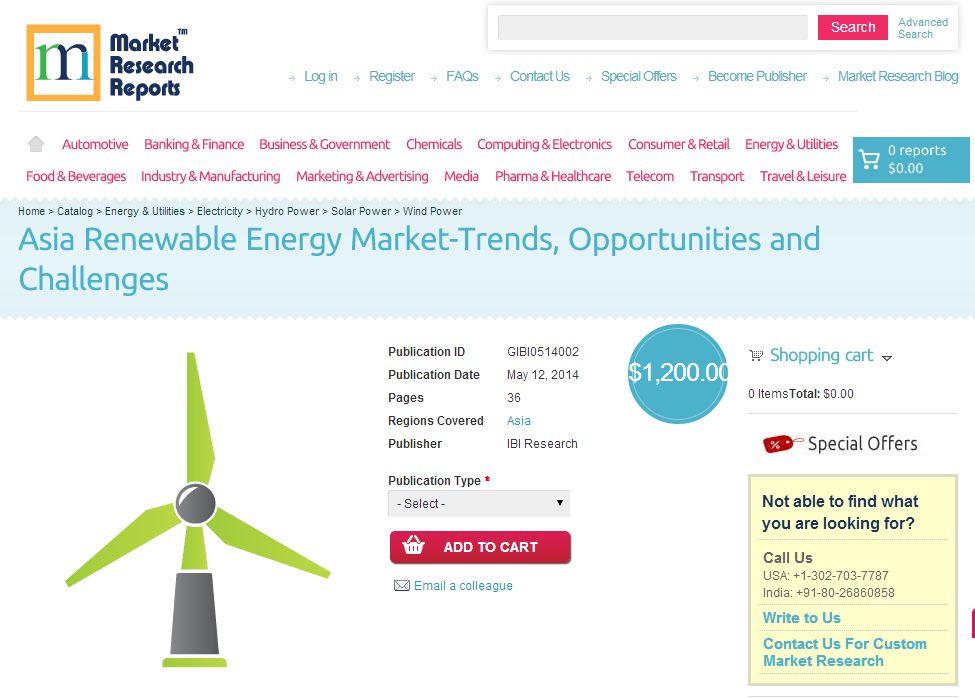Click the wind turbine product image
The image size is (975, 699).
click(x=198, y=510)
